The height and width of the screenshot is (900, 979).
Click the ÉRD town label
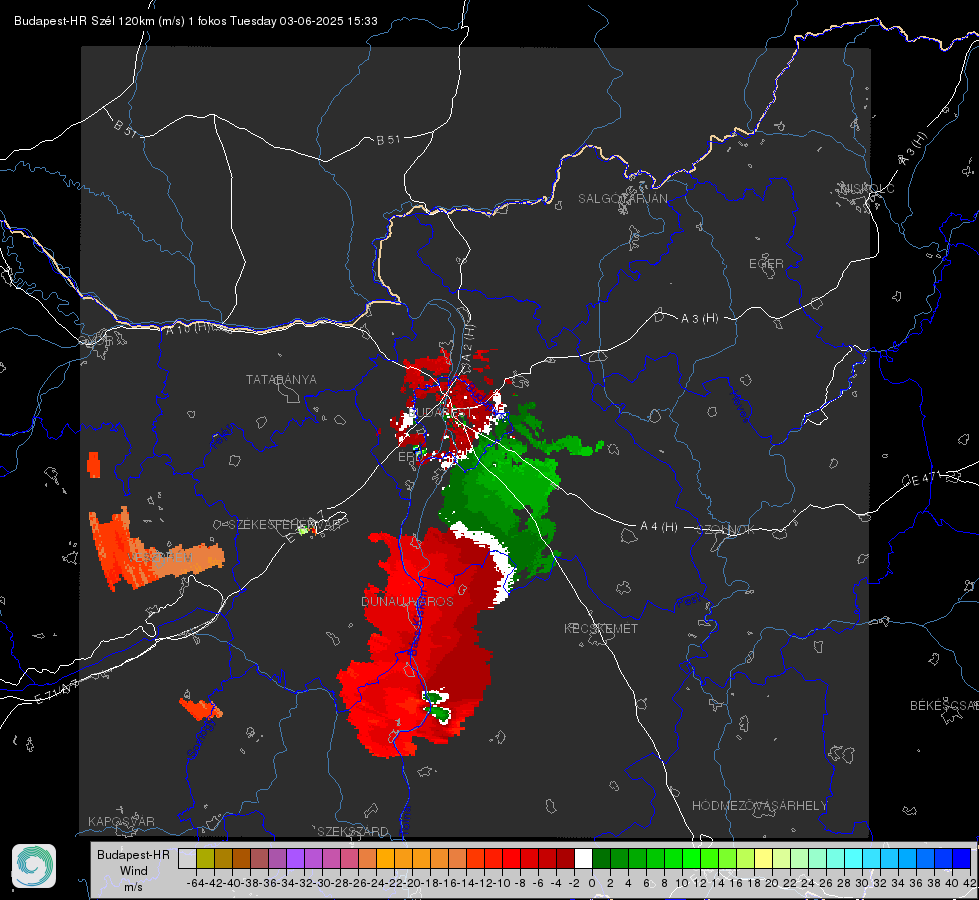[410, 457]
